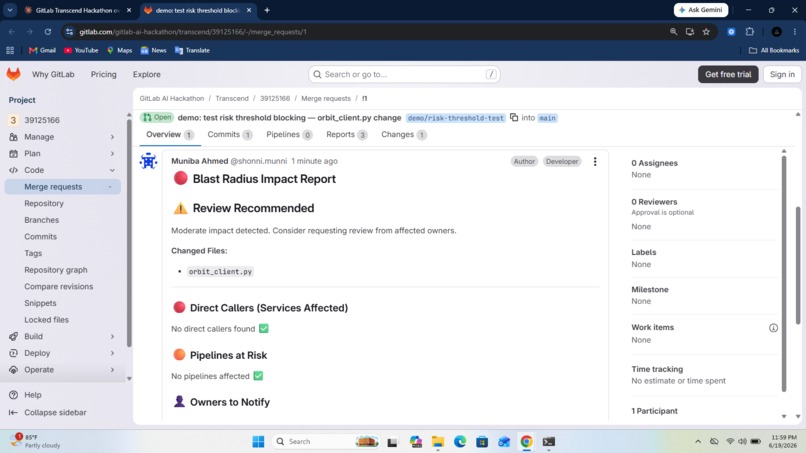Image resolution: width=806 pixels, height=453 pixels.
Task: Bookmark this page with star icon
Action: point(706,32)
